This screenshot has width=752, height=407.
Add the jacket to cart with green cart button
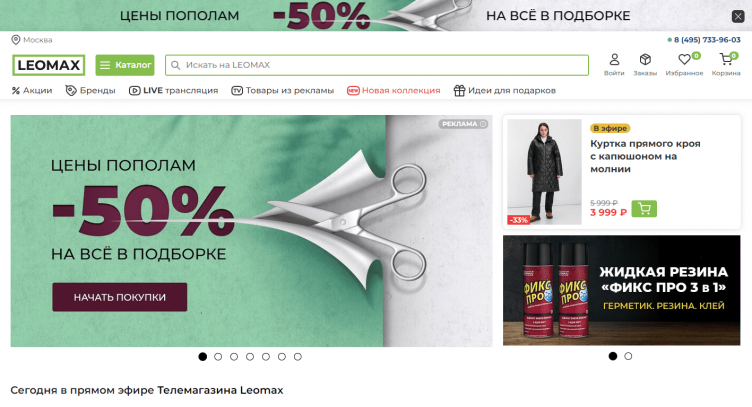point(644,209)
